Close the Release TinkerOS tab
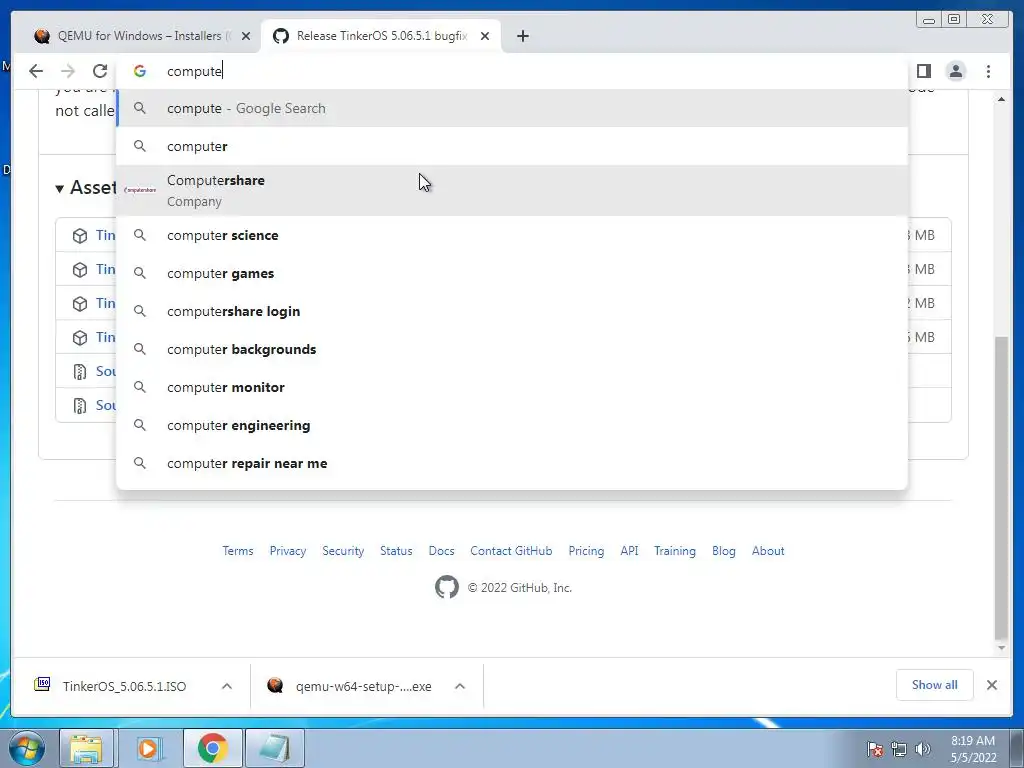The width and height of the screenshot is (1024, 768). 485,36
